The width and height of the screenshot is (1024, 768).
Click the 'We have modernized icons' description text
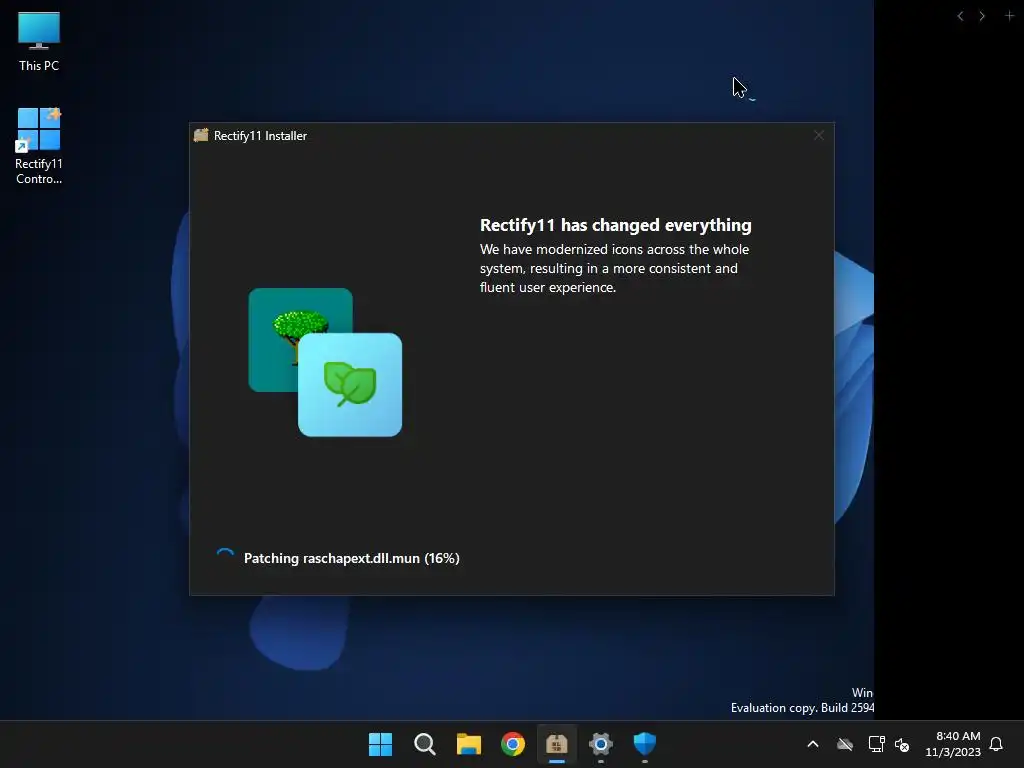(x=615, y=268)
